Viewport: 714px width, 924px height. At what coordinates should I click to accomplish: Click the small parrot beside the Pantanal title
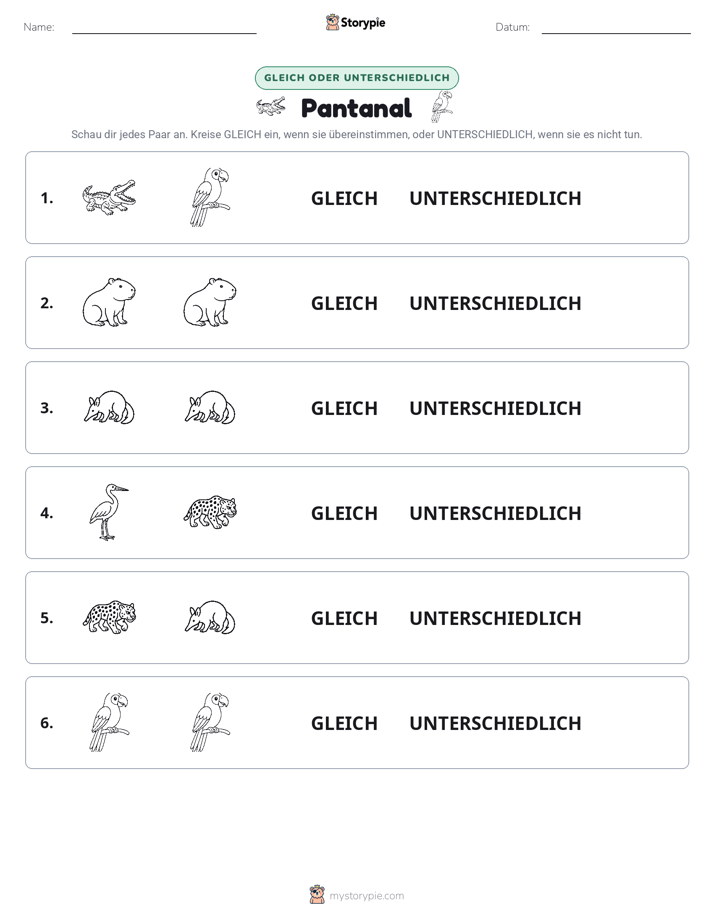442,107
